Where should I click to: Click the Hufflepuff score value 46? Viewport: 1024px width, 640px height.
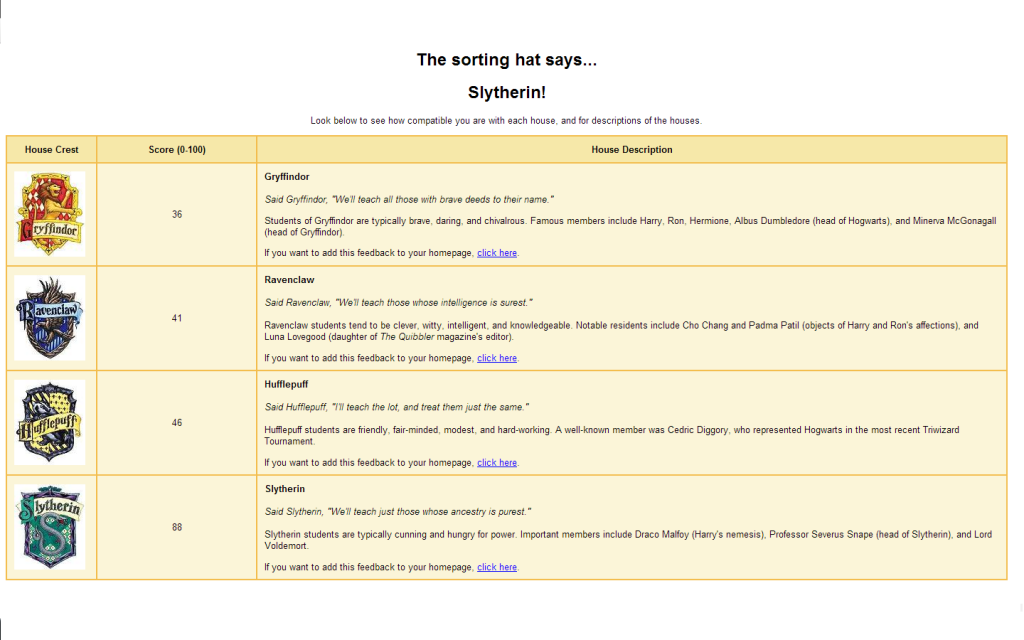coord(177,423)
